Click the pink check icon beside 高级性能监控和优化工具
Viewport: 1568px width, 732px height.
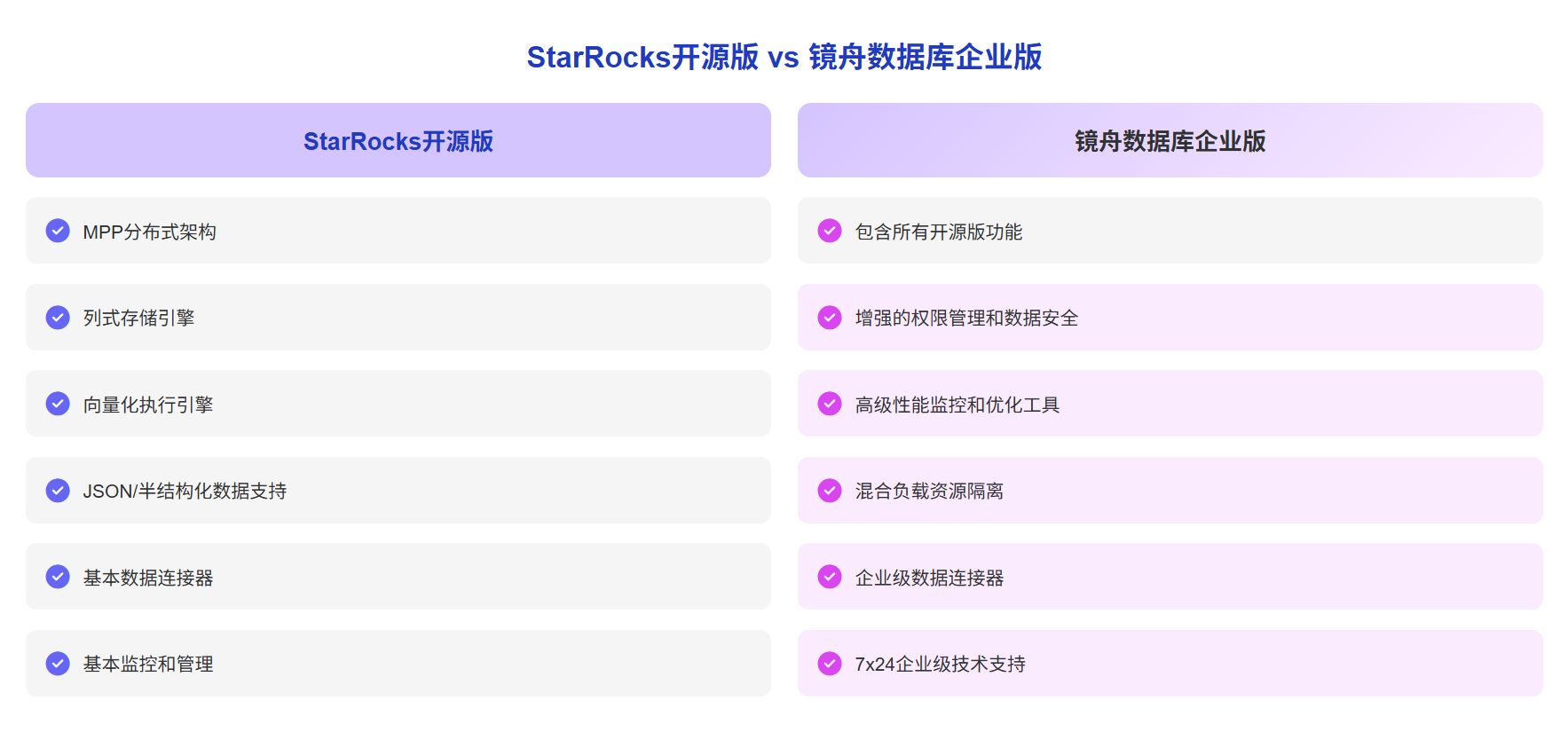click(830, 404)
